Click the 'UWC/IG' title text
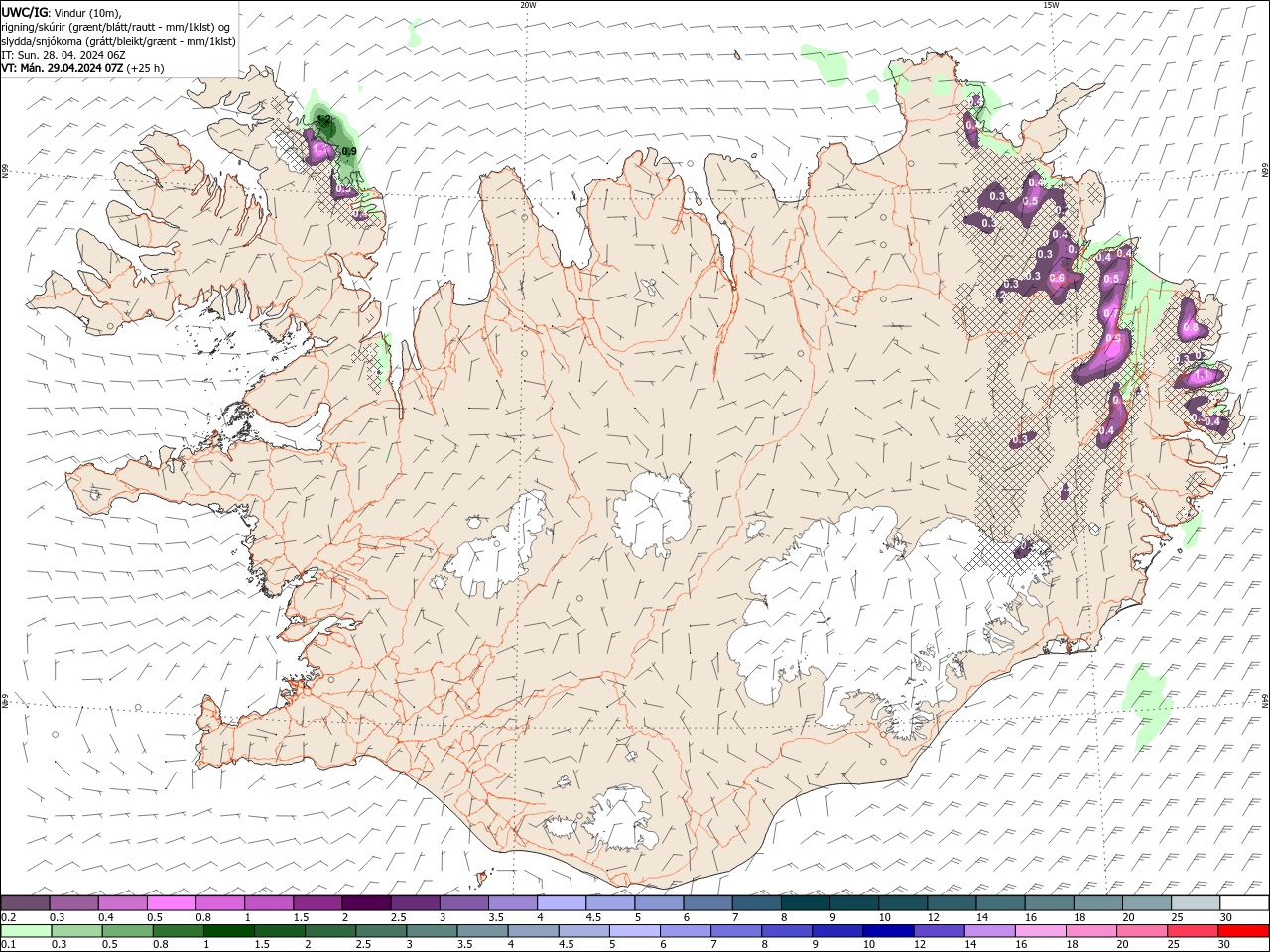 [x=25, y=11]
